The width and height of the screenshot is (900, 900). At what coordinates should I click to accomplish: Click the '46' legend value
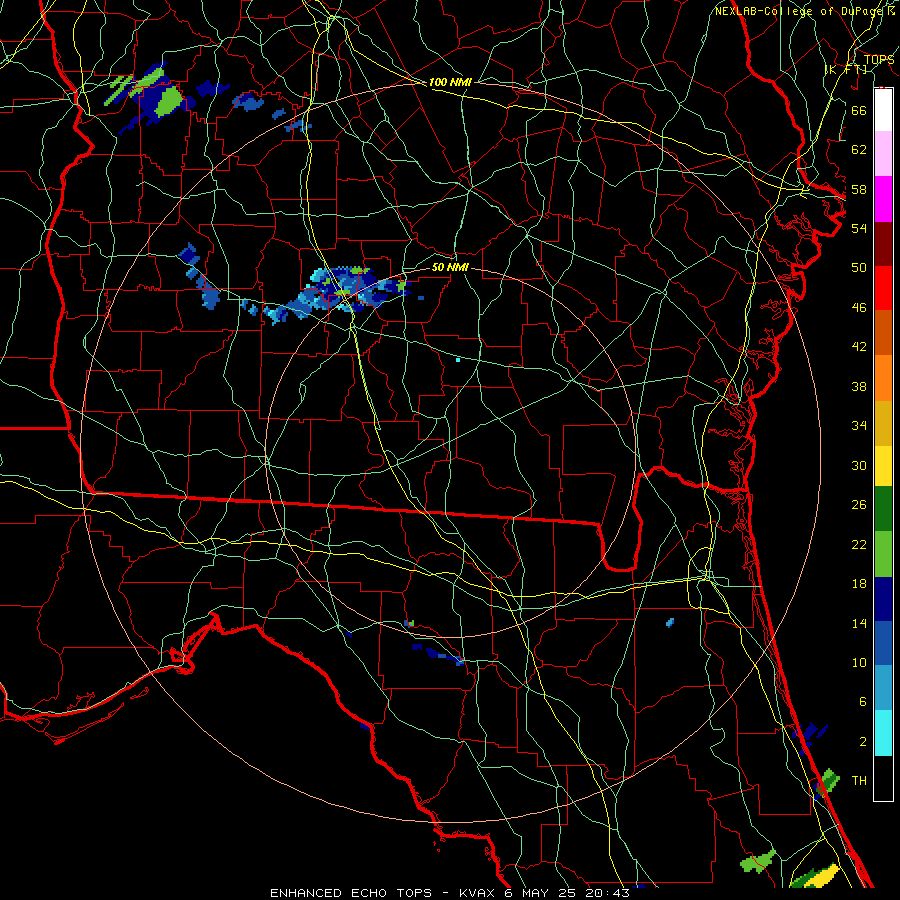pyautogui.click(x=859, y=308)
